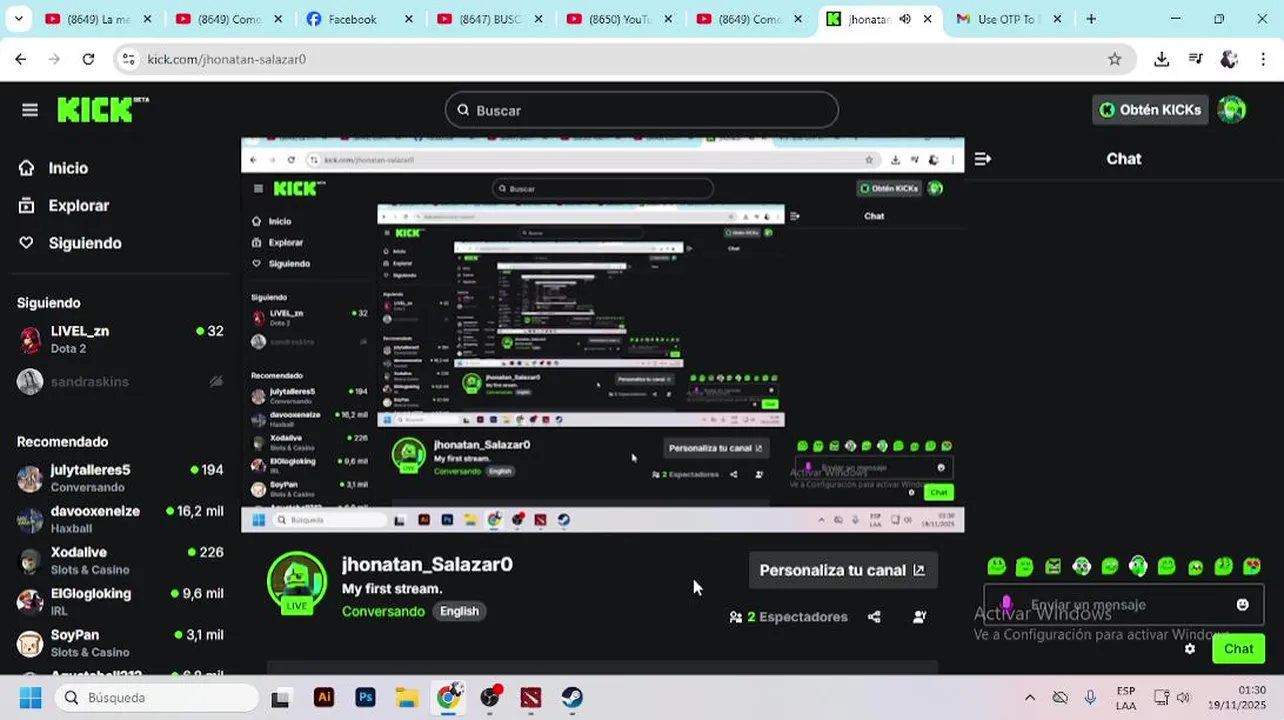The height and width of the screenshot is (720, 1284).
Task: Open Photoshop from taskbar
Action: (x=365, y=697)
